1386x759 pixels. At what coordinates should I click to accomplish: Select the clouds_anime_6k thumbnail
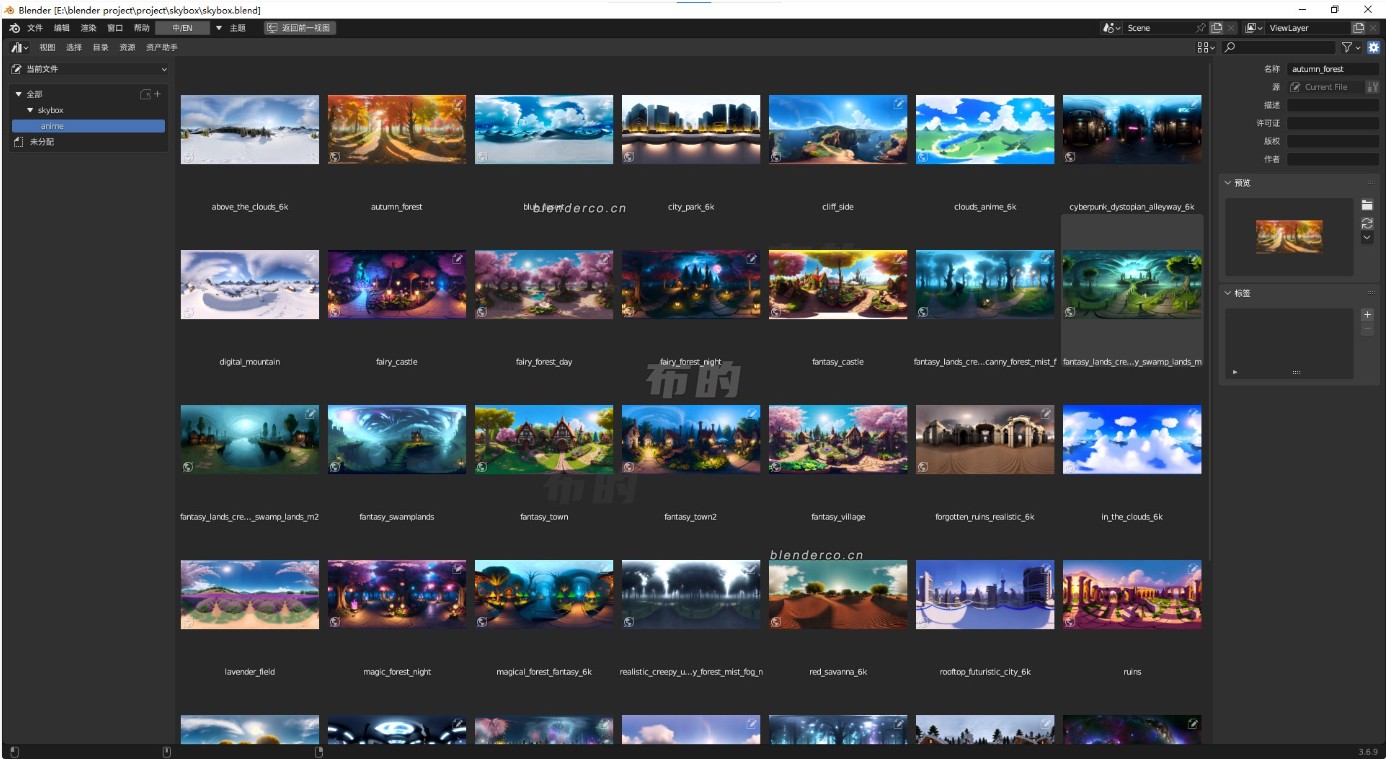pyautogui.click(x=985, y=130)
